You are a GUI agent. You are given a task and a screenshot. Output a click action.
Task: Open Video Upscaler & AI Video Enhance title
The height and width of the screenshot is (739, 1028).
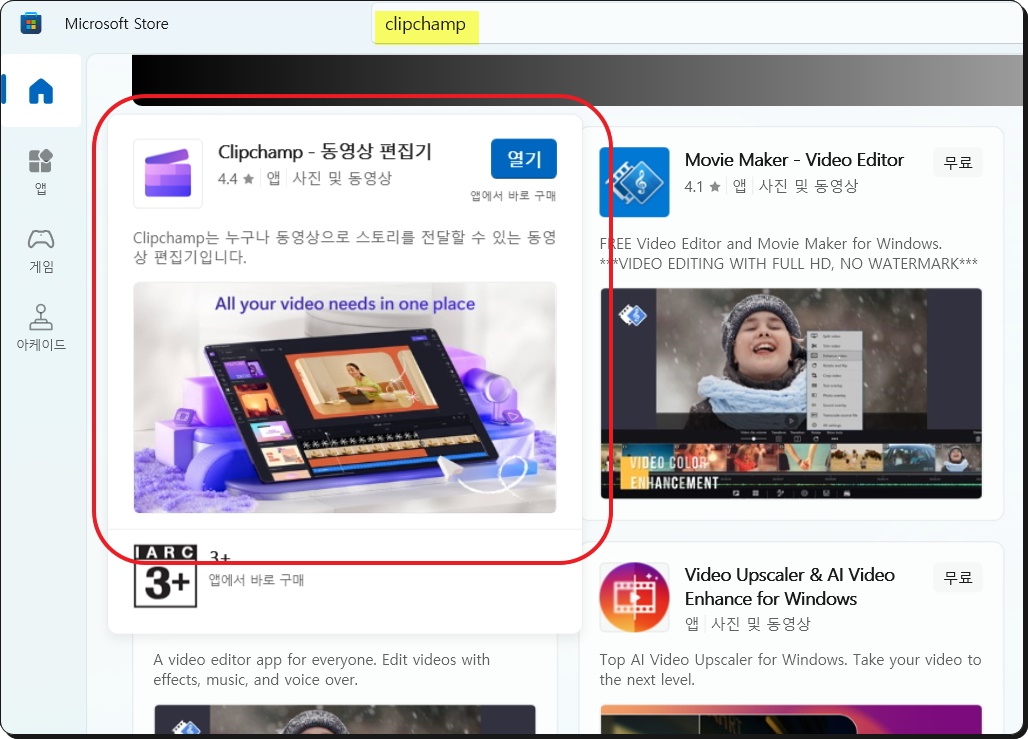pyautogui.click(x=789, y=587)
